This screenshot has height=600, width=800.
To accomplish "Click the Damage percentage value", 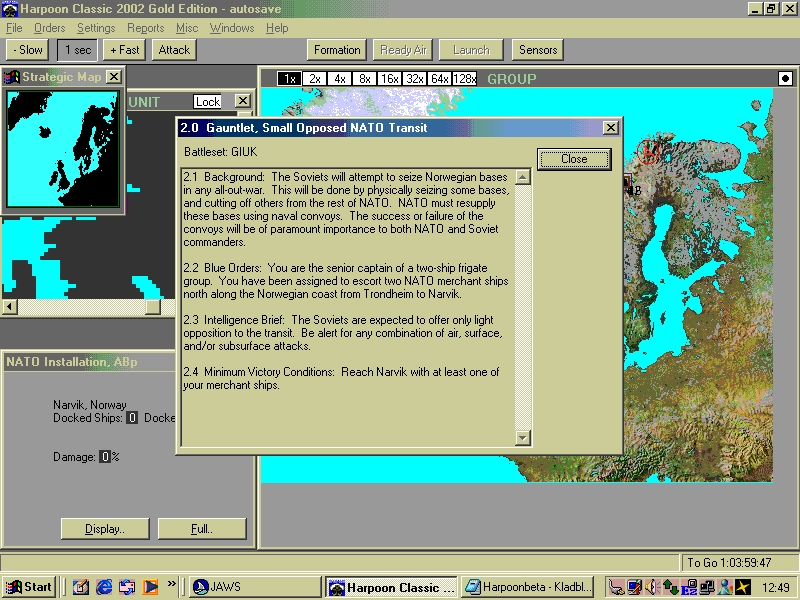I will click(x=105, y=457).
